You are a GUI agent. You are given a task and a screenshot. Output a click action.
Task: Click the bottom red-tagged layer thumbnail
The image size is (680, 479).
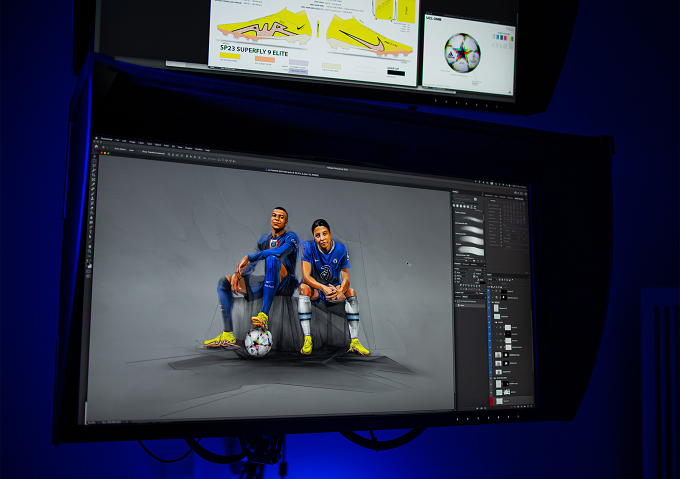point(499,401)
